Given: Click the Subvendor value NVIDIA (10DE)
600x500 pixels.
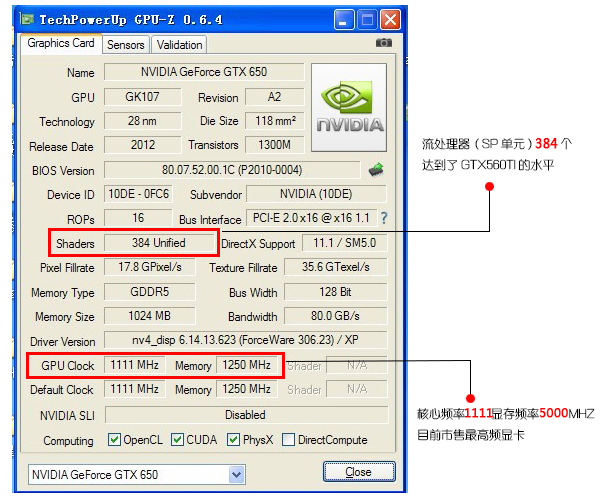Looking at the screenshot, I should click(x=316, y=194).
